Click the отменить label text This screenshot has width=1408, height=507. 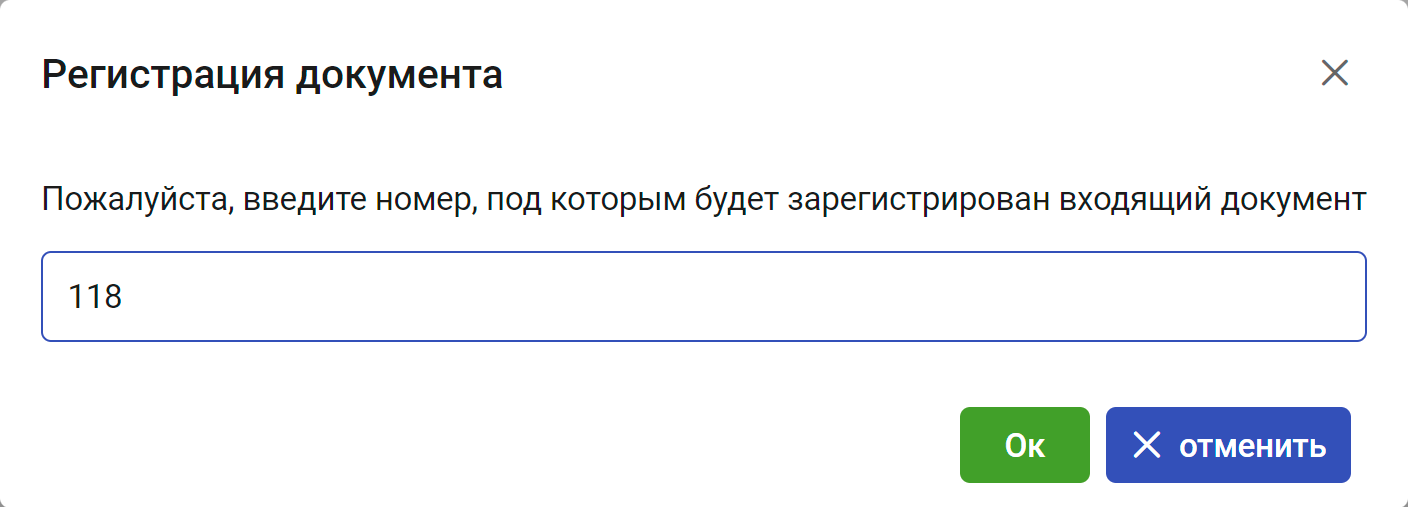coord(1253,446)
